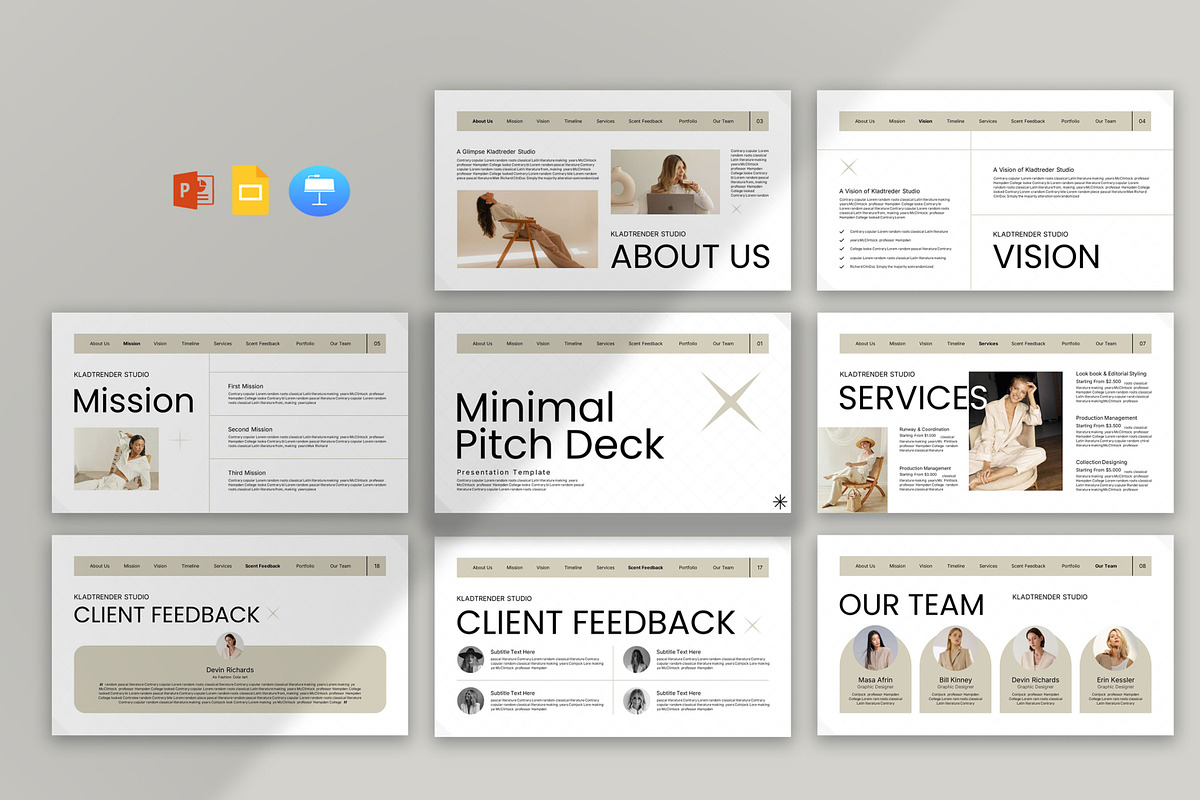The height and width of the screenshot is (800, 1200).
Task: Click Erin Kessler's team photo
Action: 1115,648
